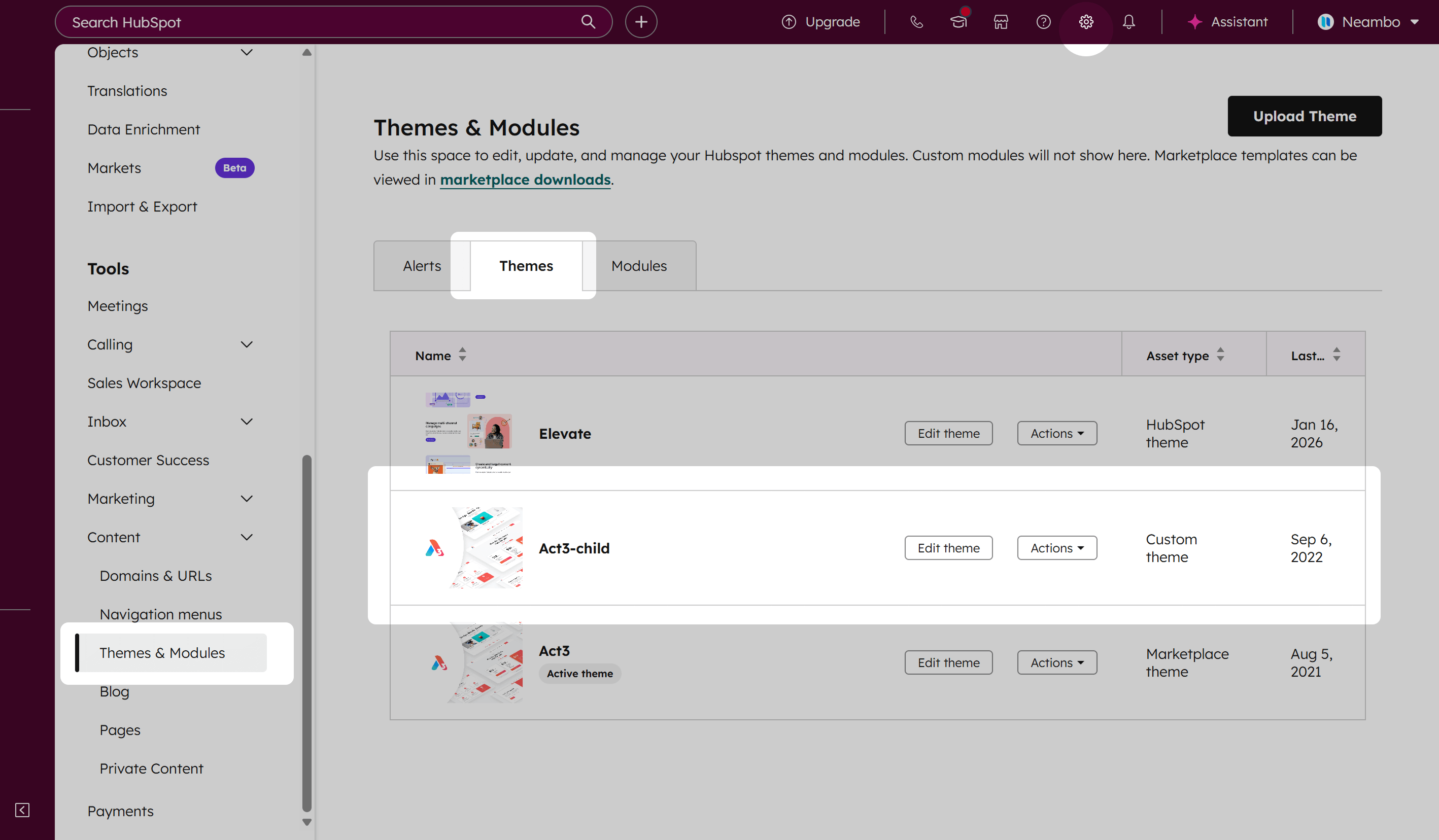Open the settings gear icon
Image resolution: width=1439 pixels, height=840 pixels.
[1085, 22]
